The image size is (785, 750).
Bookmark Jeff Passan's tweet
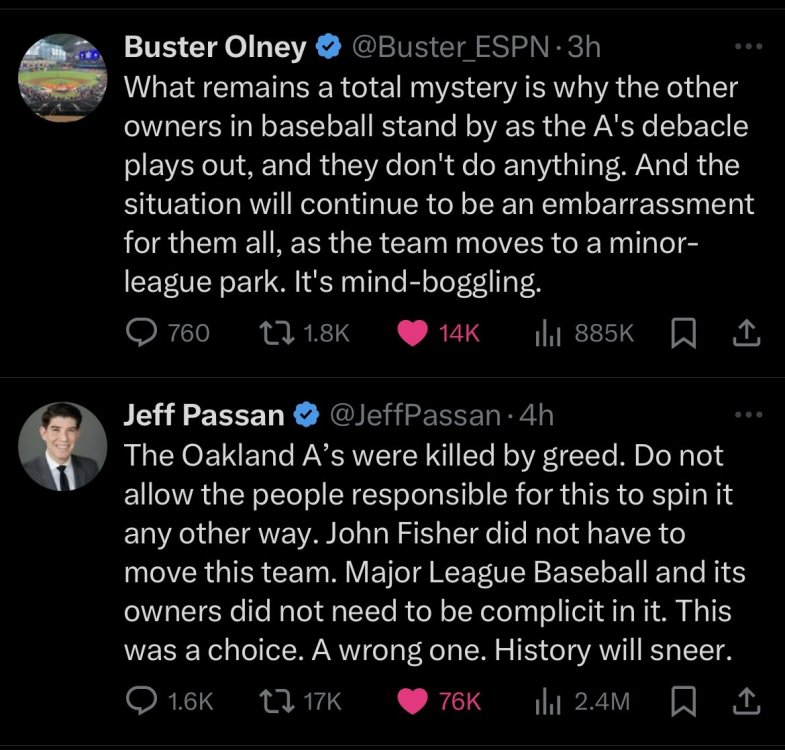click(x=682, y=702)
